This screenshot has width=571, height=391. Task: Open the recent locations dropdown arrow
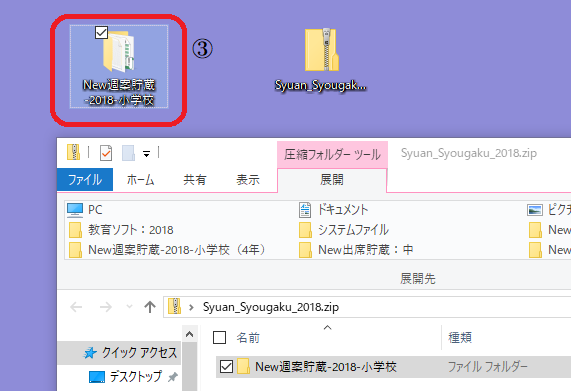(129, 307)
